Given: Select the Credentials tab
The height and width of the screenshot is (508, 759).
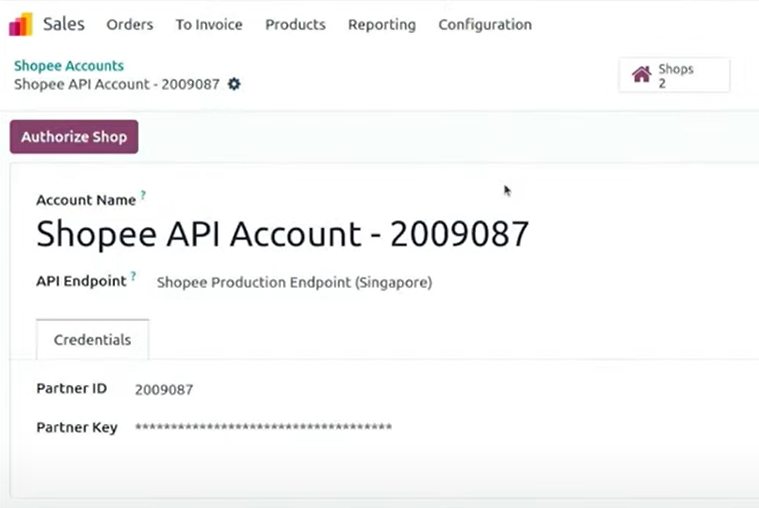Looking at the screenshot, I should [x=92, y=339].
